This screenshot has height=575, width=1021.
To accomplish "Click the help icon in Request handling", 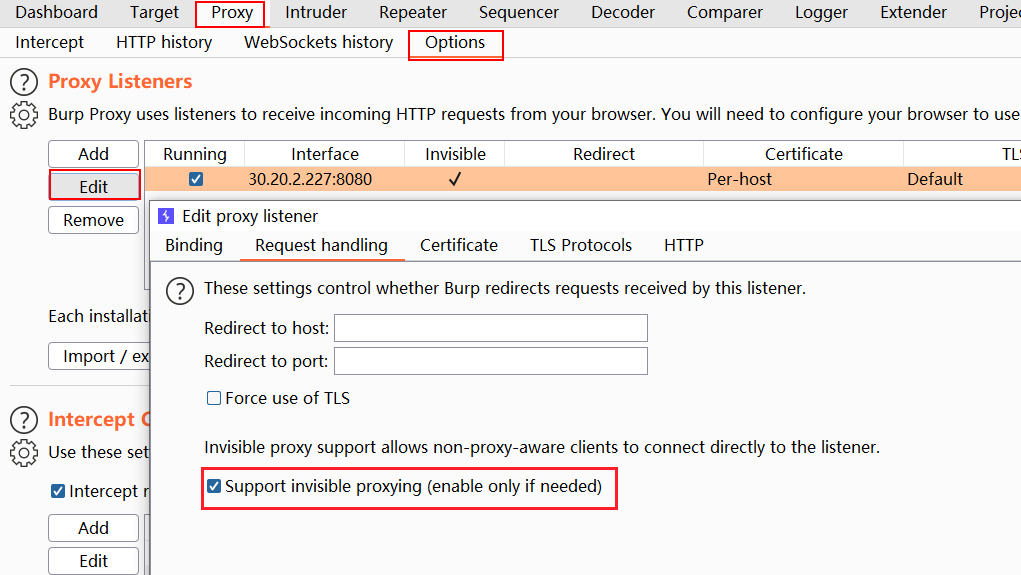I will coord(179,290).
